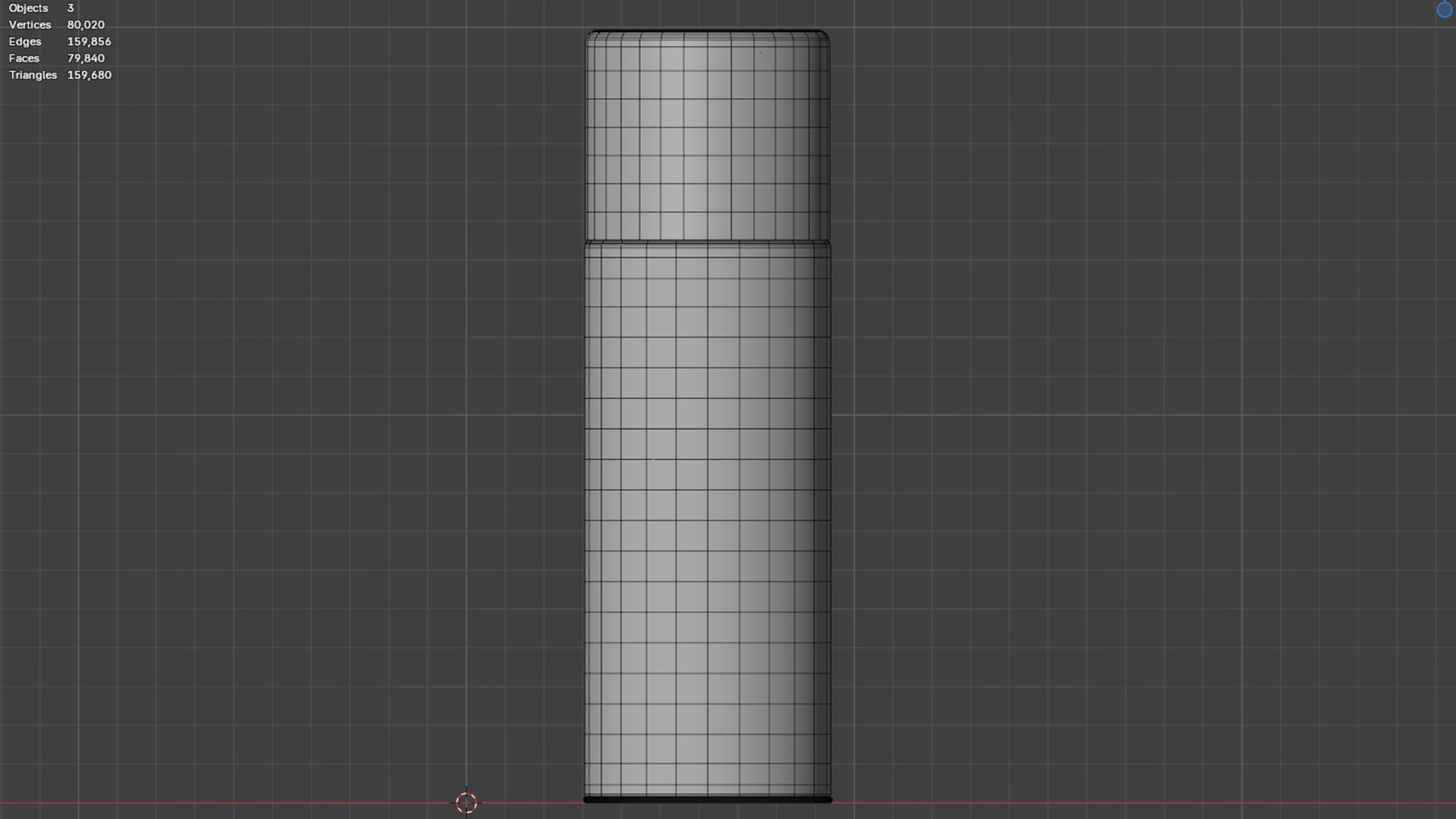Viewport: 1456px width, 819px height.
Task: Select the upper cap mesh of the cylinder
Action: point(708,135)
